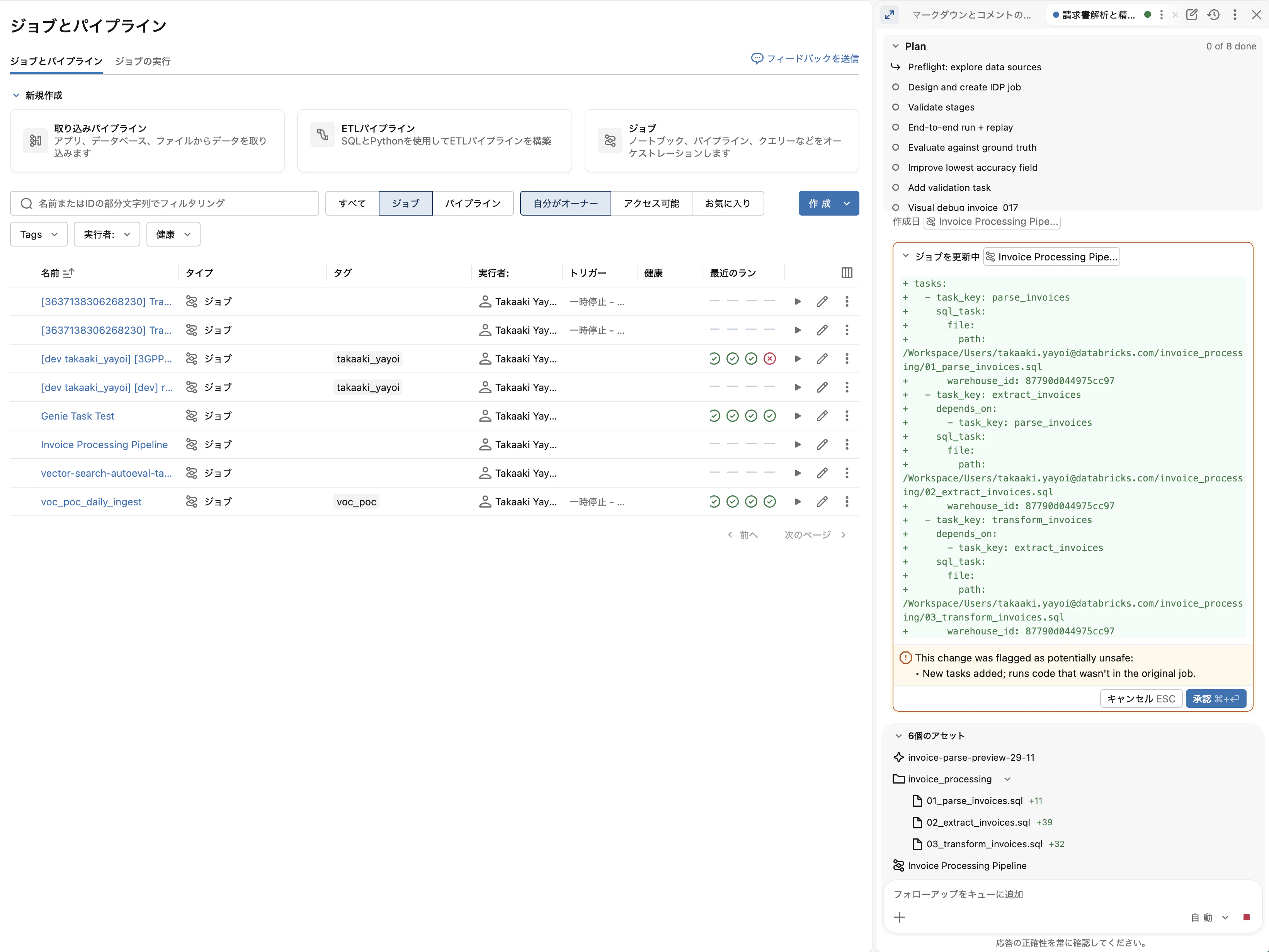
Task: Open voc_poc_daily_ingest job link
Action: click(x=91, y=502)
